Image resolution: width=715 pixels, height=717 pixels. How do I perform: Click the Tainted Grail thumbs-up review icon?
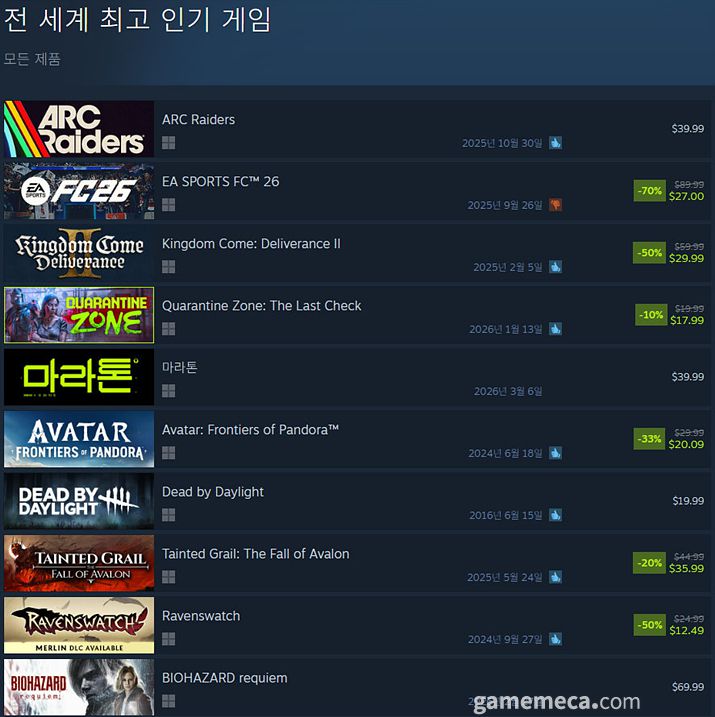click(x=555, y=577)
